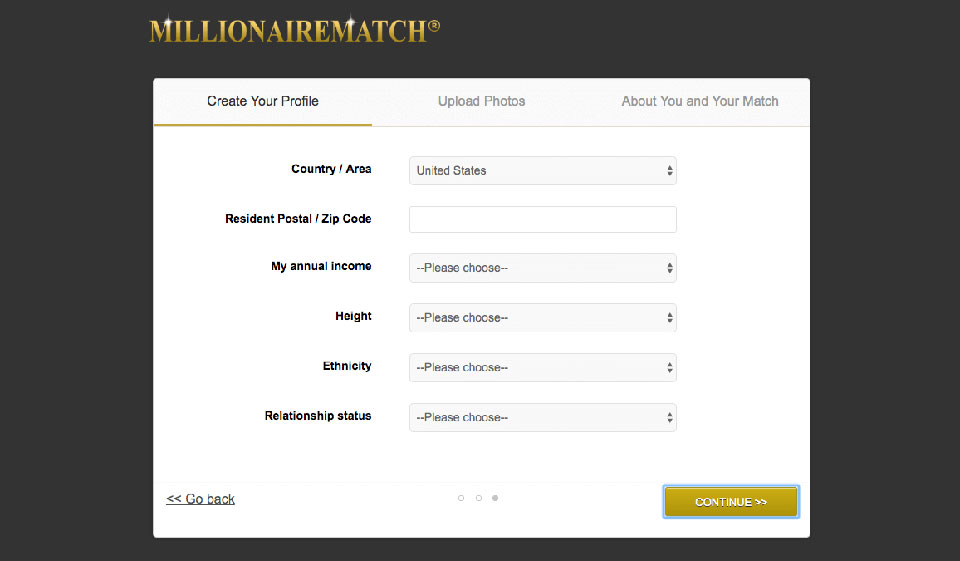This screenshot has width=960, height=561.
Task: Open the About You and Your Match tab
Action: pyautogui.click(x=699, y=101)
